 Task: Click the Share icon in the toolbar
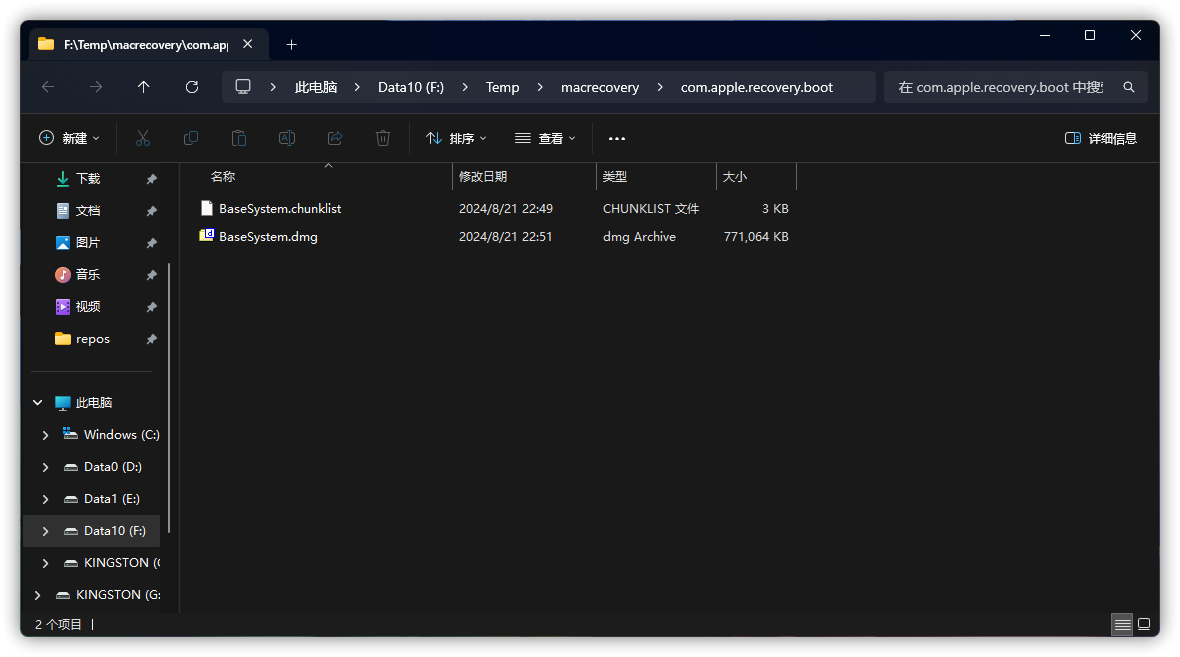coord(334,138)
